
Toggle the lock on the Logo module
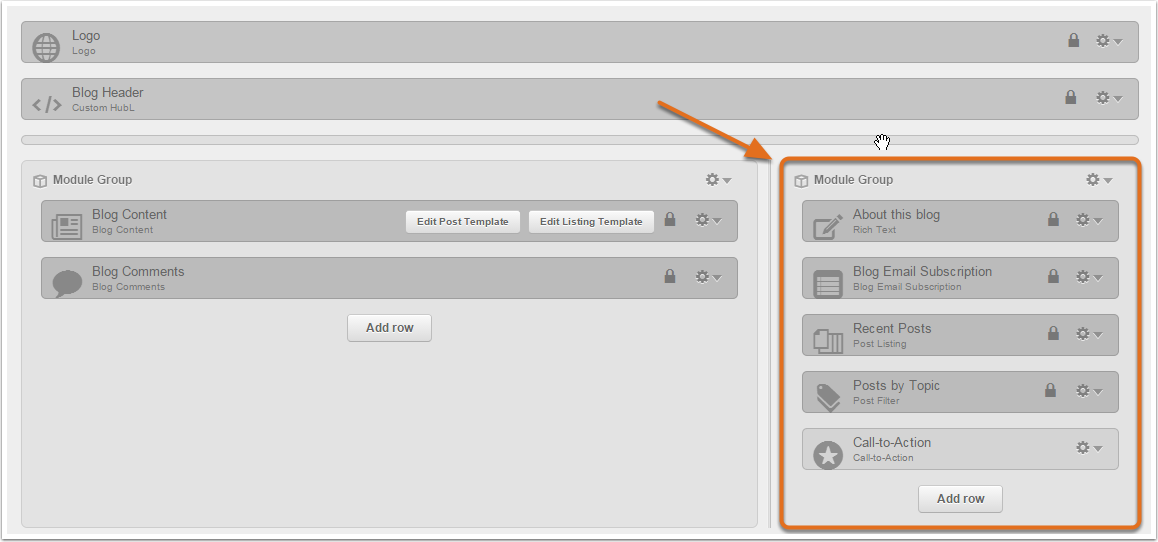point(1074,41)
